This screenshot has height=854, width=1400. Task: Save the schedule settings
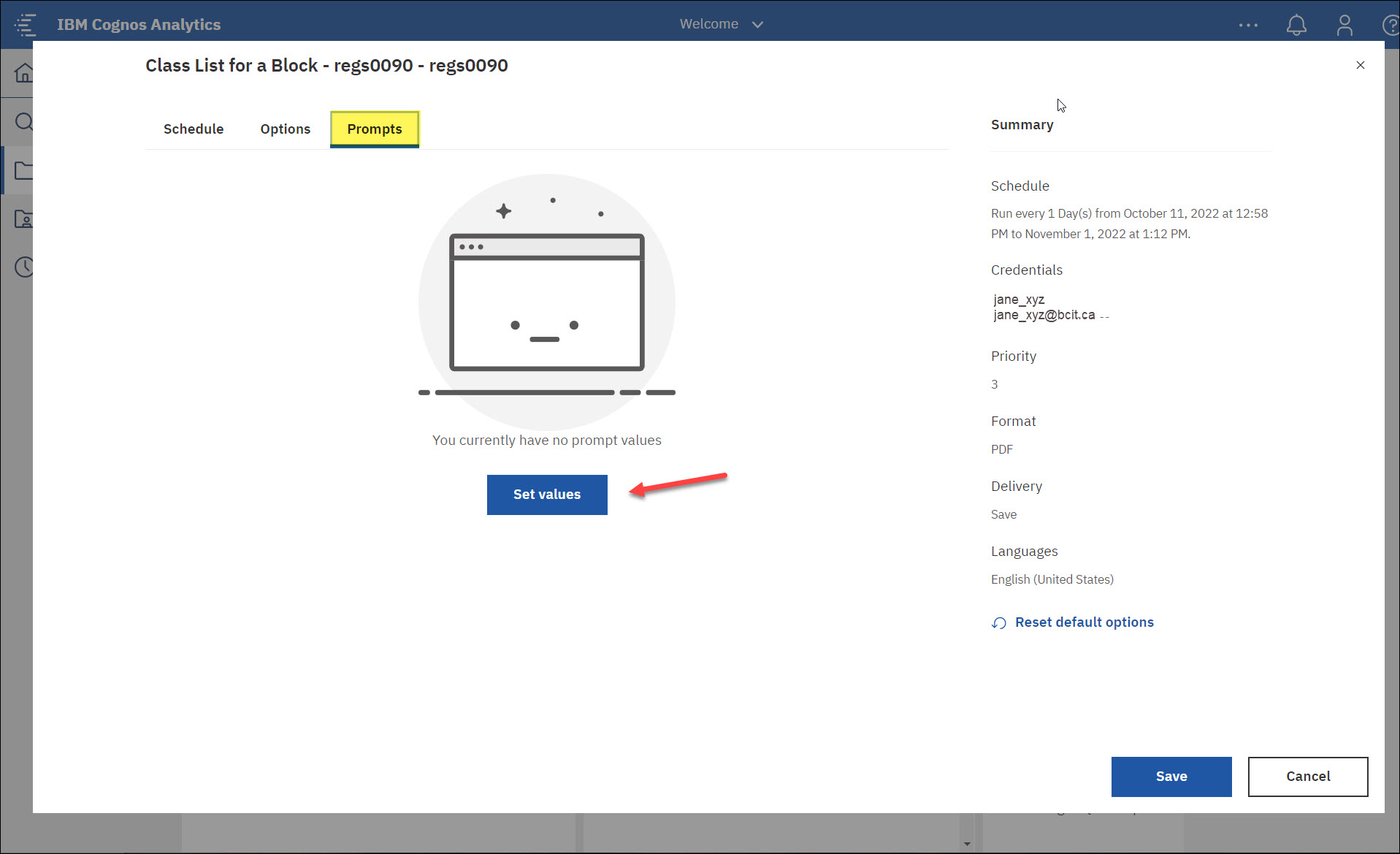click(1171, 776)
